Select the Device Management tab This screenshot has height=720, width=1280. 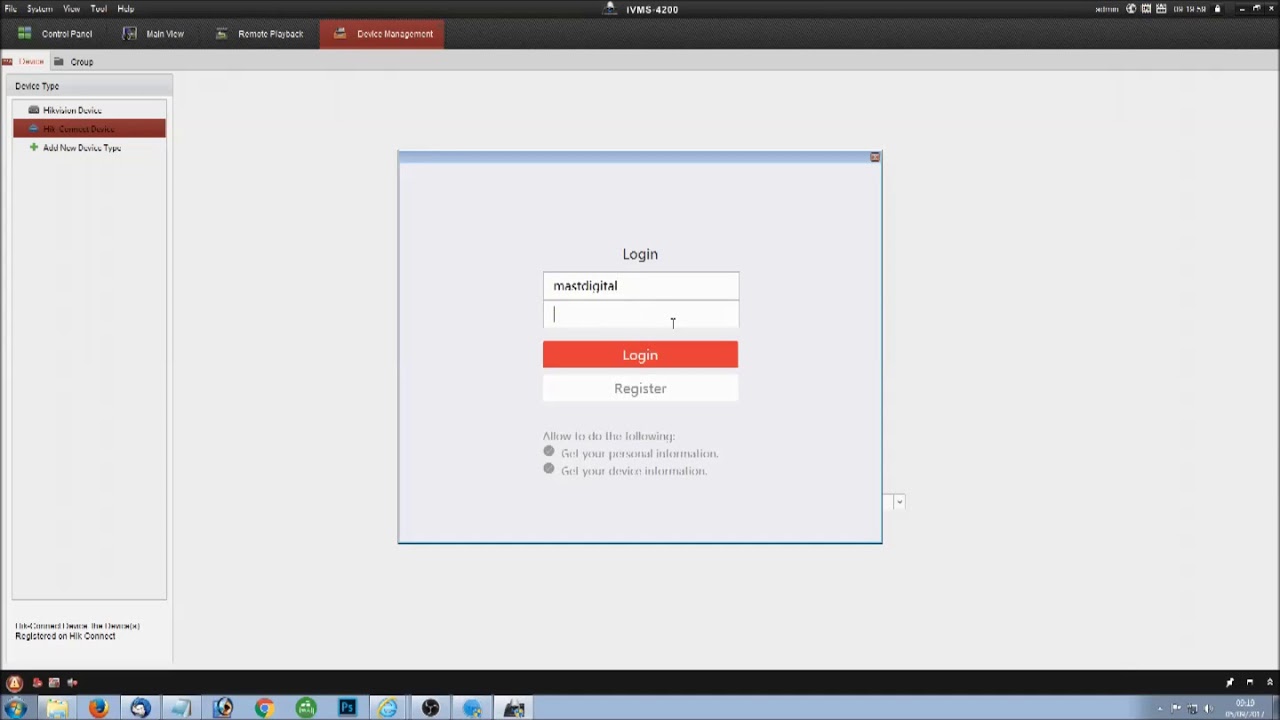[x=382, y=34]
